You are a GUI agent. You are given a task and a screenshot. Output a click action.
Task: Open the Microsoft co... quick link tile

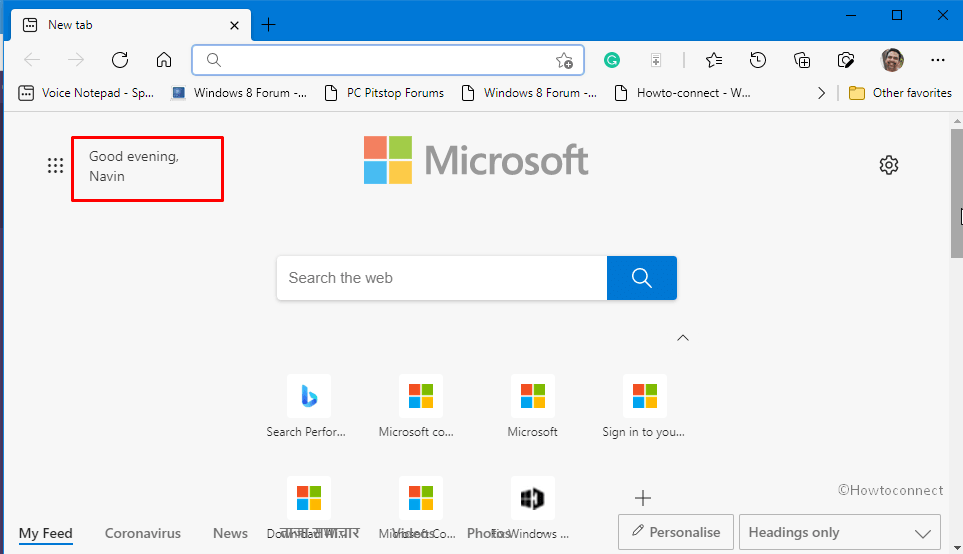[x=421, y=405]
